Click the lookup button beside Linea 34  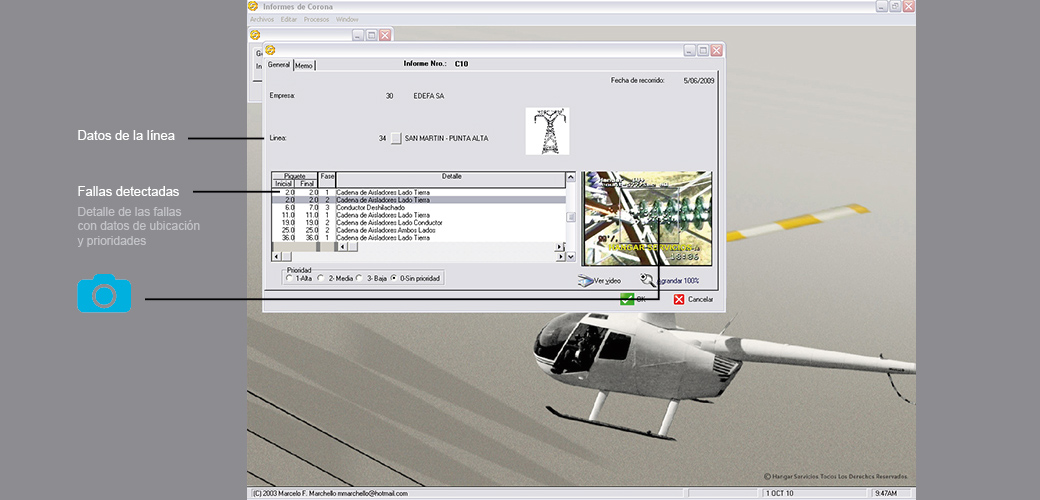(396, 138)
